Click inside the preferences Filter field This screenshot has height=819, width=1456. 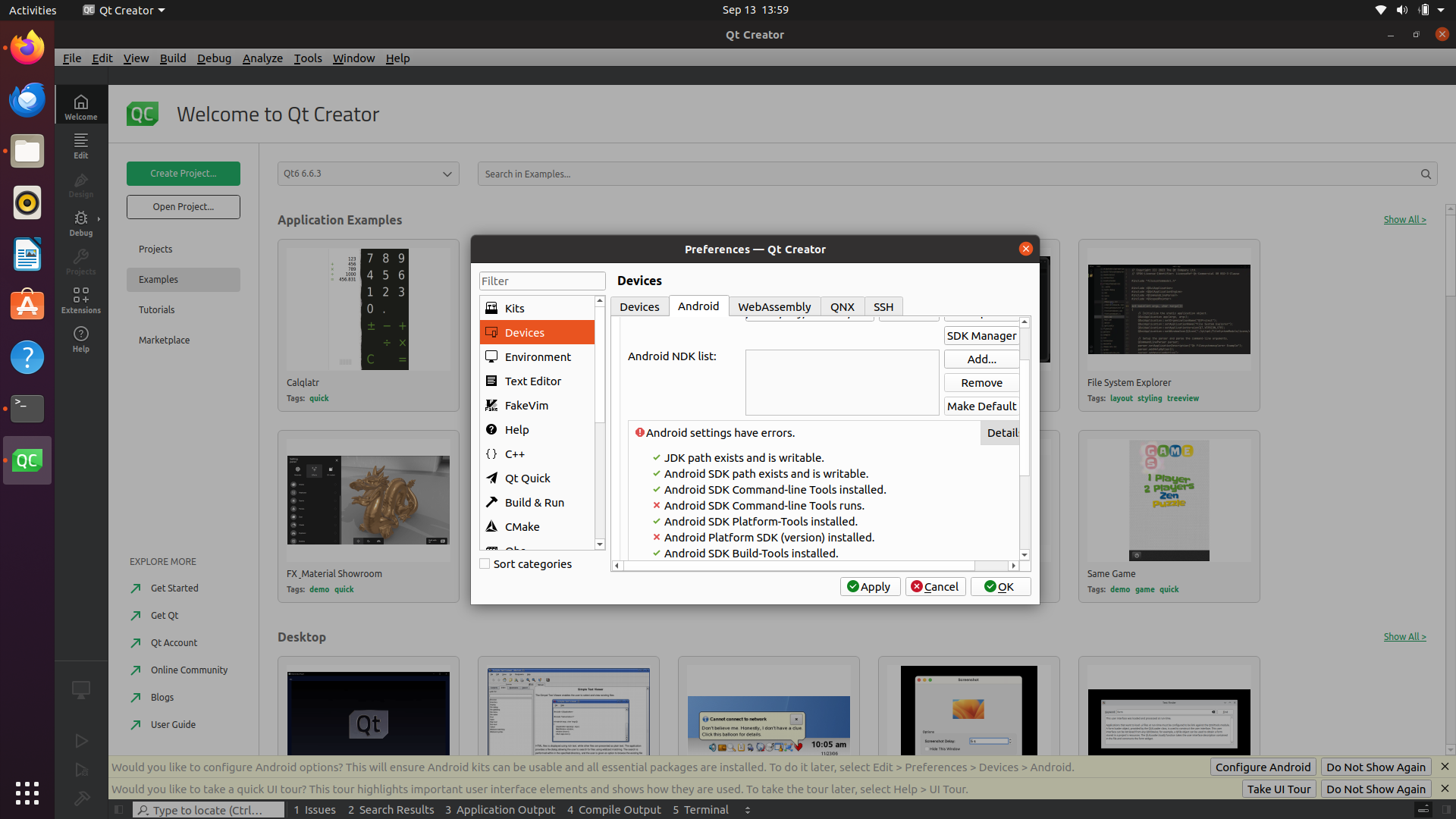coord(541,281)
